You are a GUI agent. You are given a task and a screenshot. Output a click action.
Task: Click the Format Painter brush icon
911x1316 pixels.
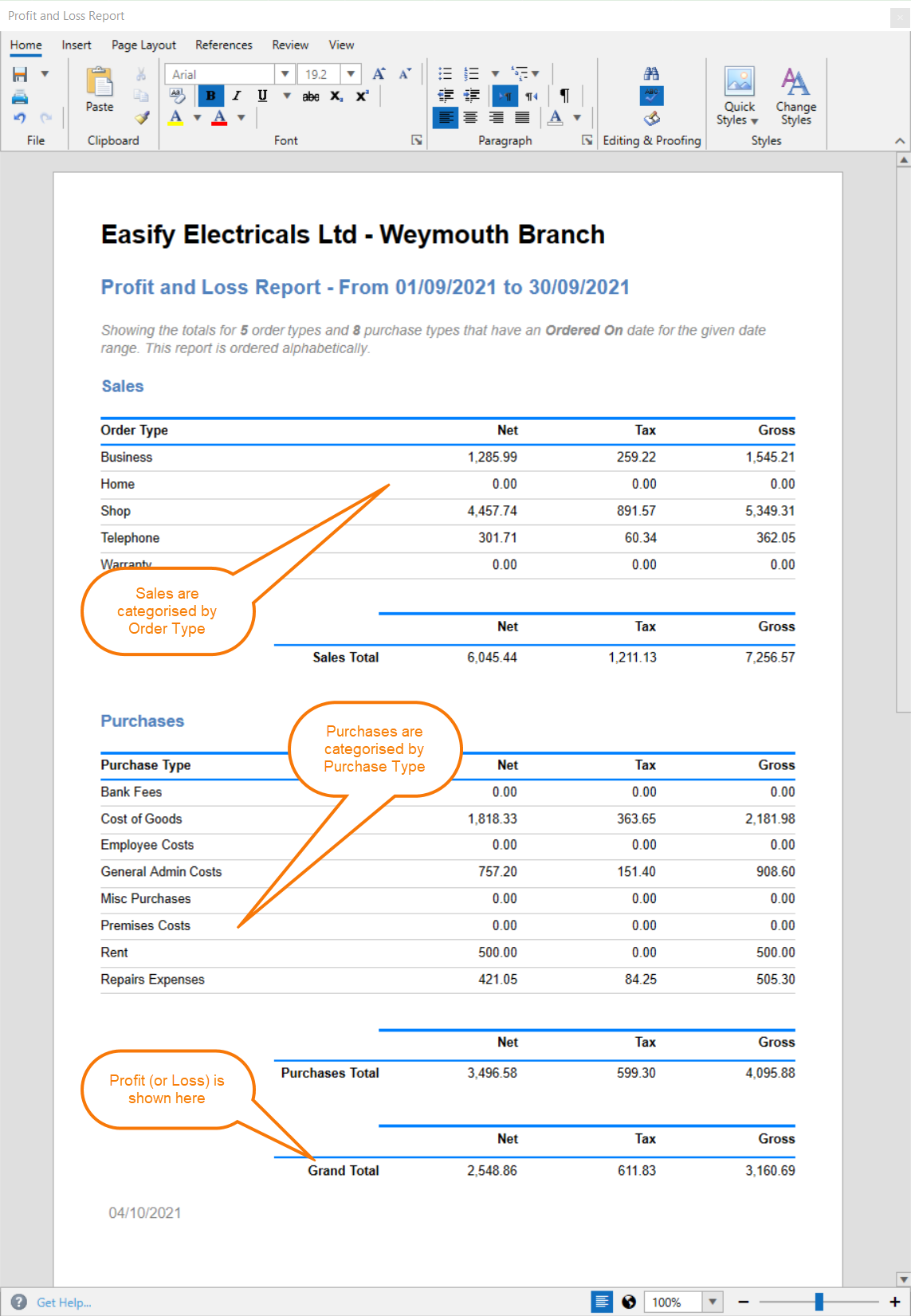click(142, 118)
